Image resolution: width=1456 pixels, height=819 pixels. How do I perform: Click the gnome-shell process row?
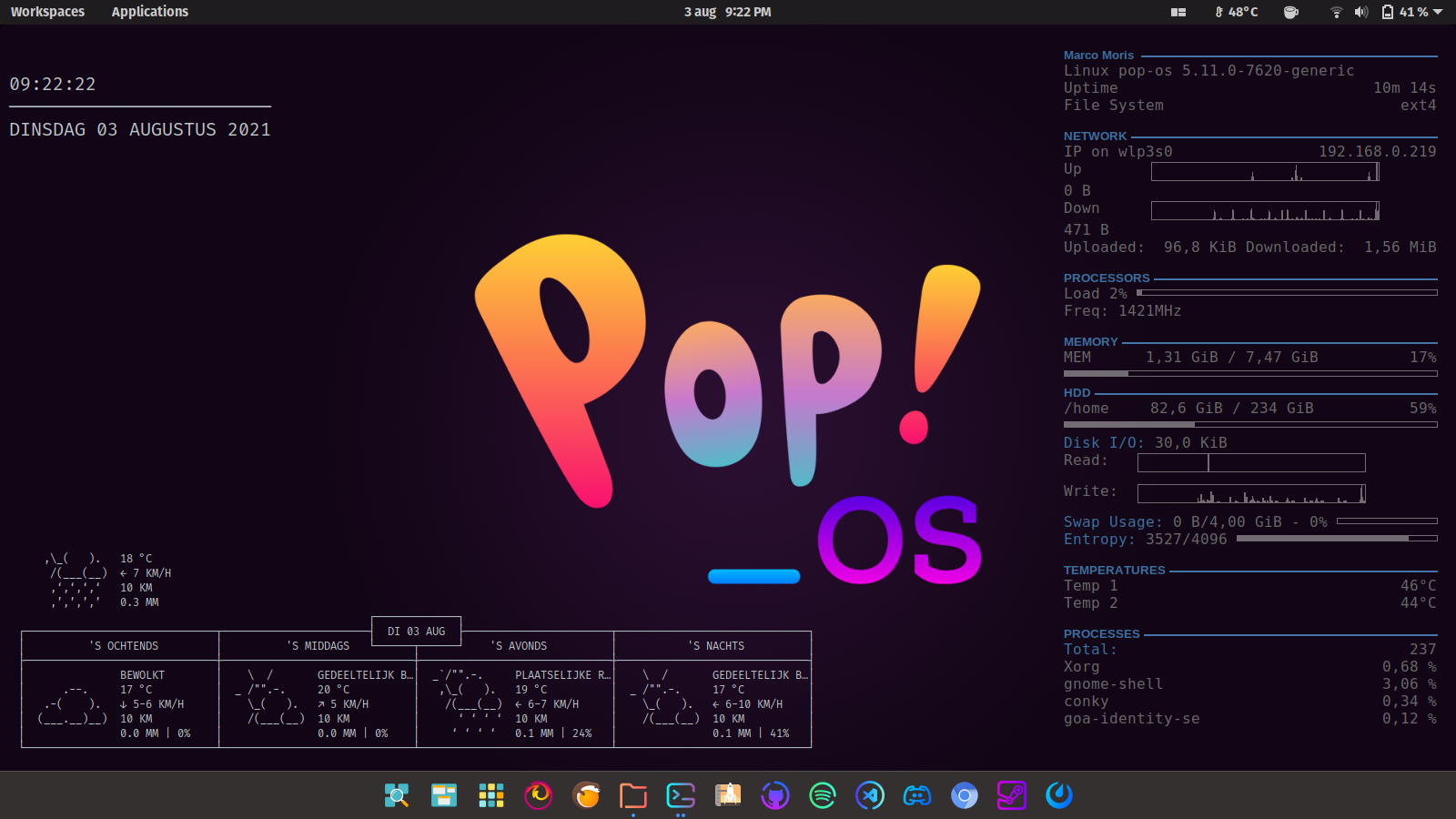(x=1250, y=683)
